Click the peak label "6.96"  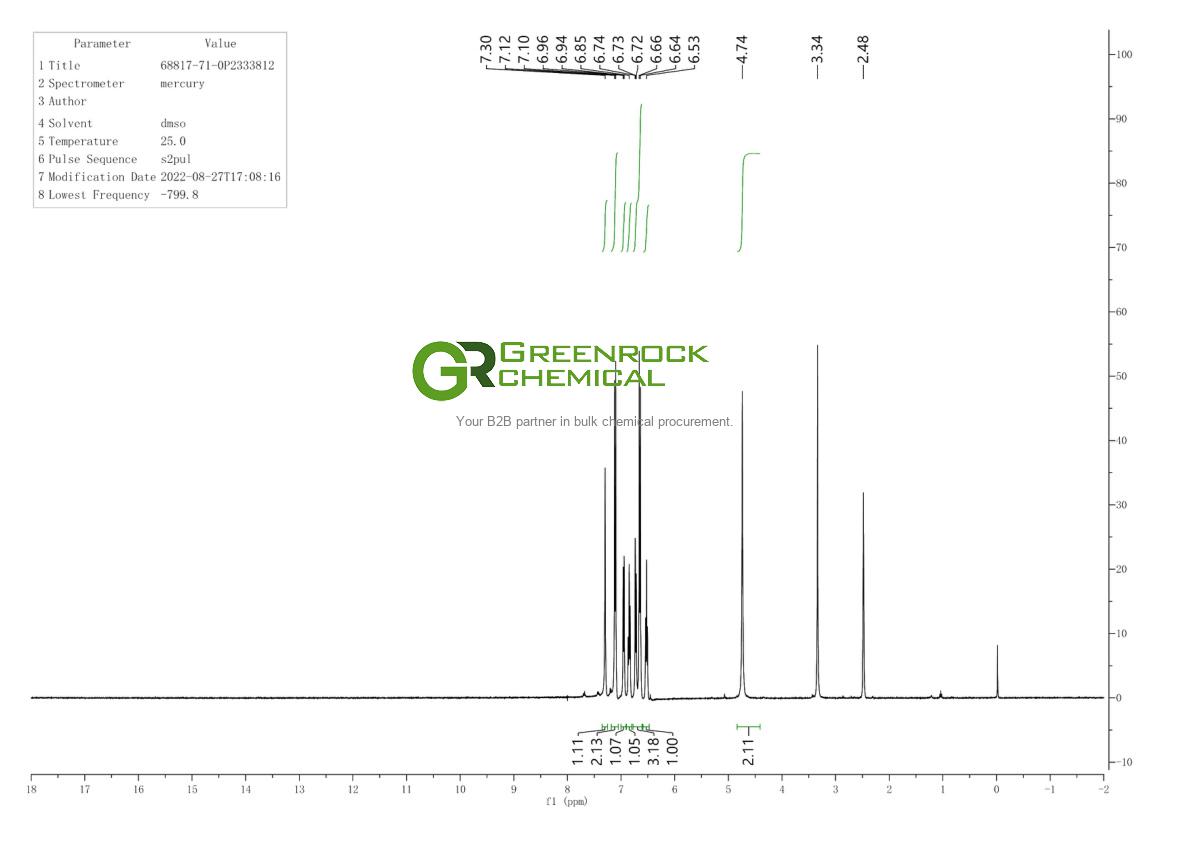[x=543, y=49]
